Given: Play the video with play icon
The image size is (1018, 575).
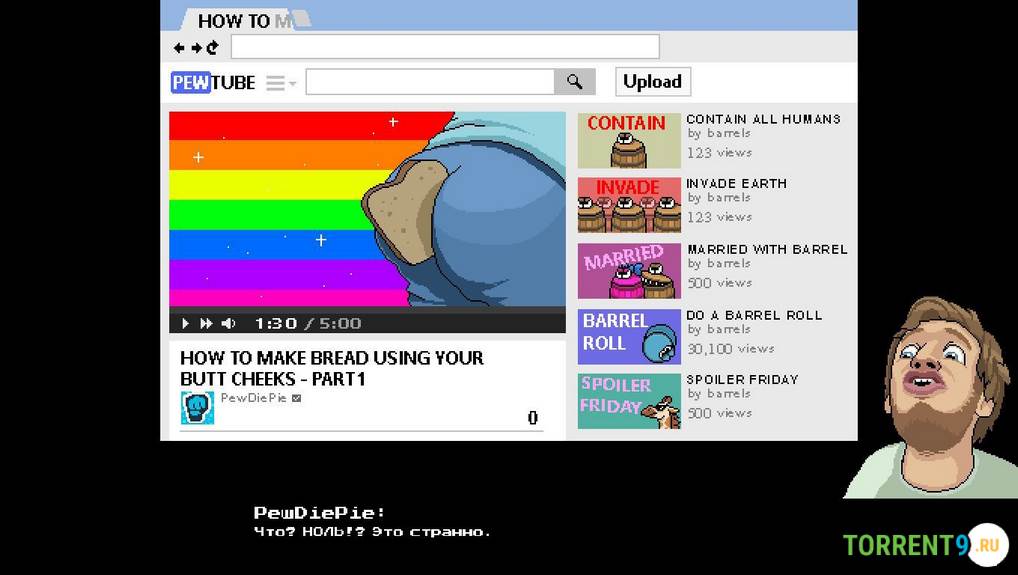Looking at the screenshot, I should coord(186,323).
